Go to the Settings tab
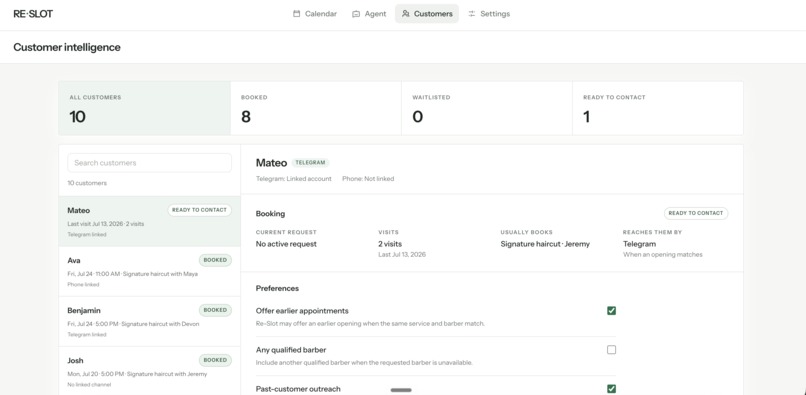 click(x=489, y=14)
